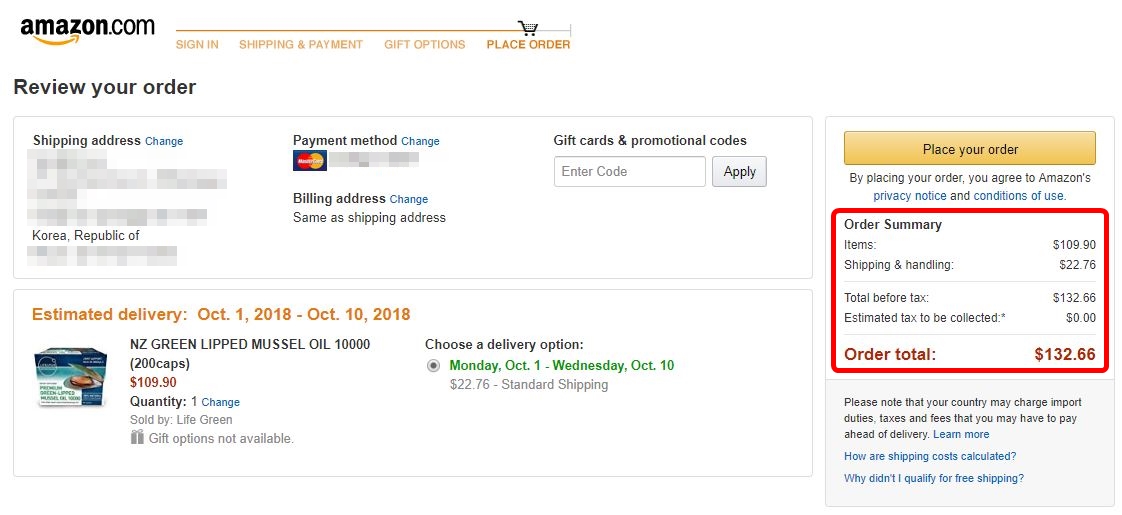Apply the promotional code
This screenshot has width=1122, height=515.
[x=739, y=172]
